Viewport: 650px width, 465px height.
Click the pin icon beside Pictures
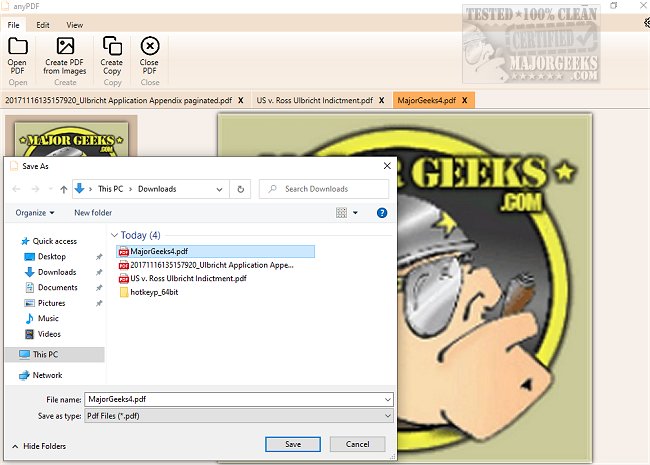click(99, 303)
